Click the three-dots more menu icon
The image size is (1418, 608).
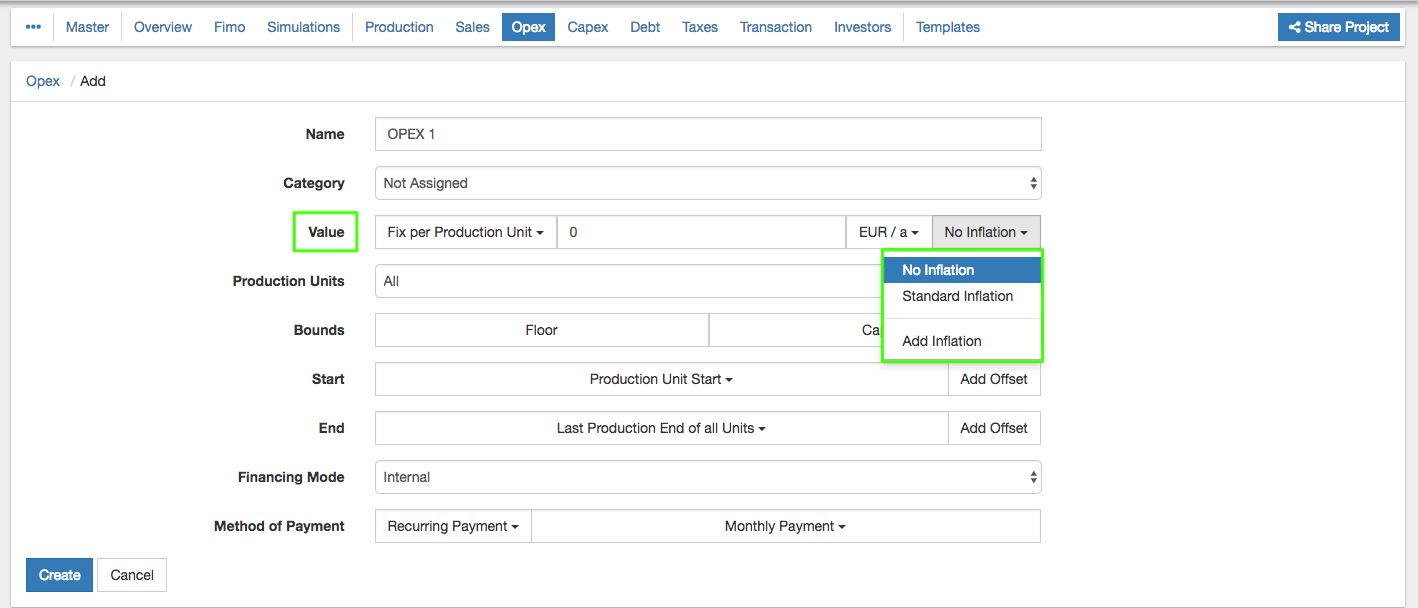33,27
